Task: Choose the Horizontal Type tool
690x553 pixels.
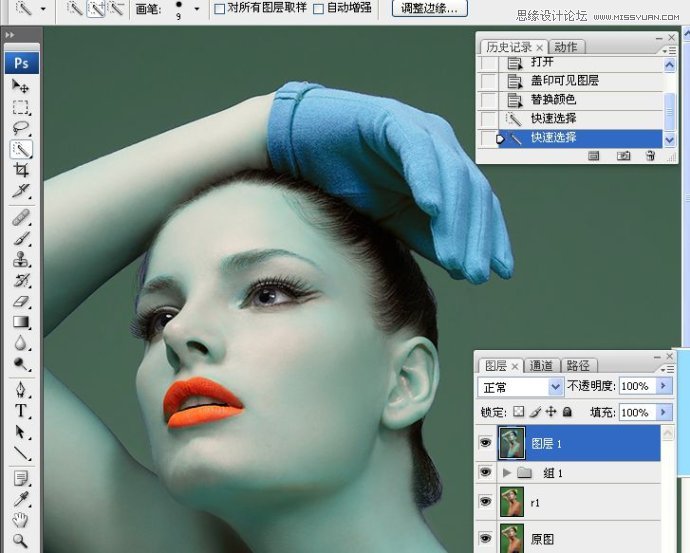Action: point(21,411)
